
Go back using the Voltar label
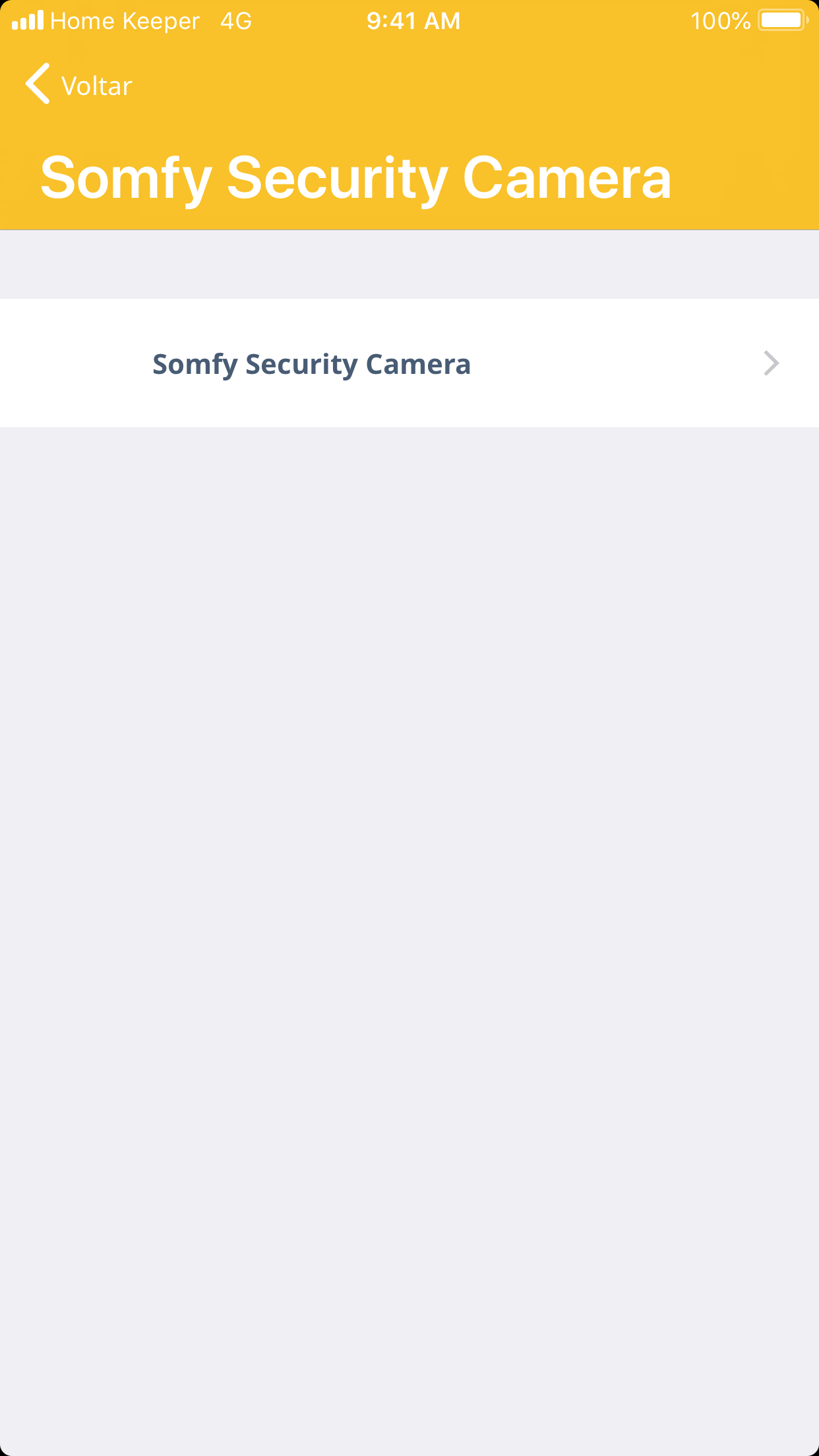click(97, 86)
